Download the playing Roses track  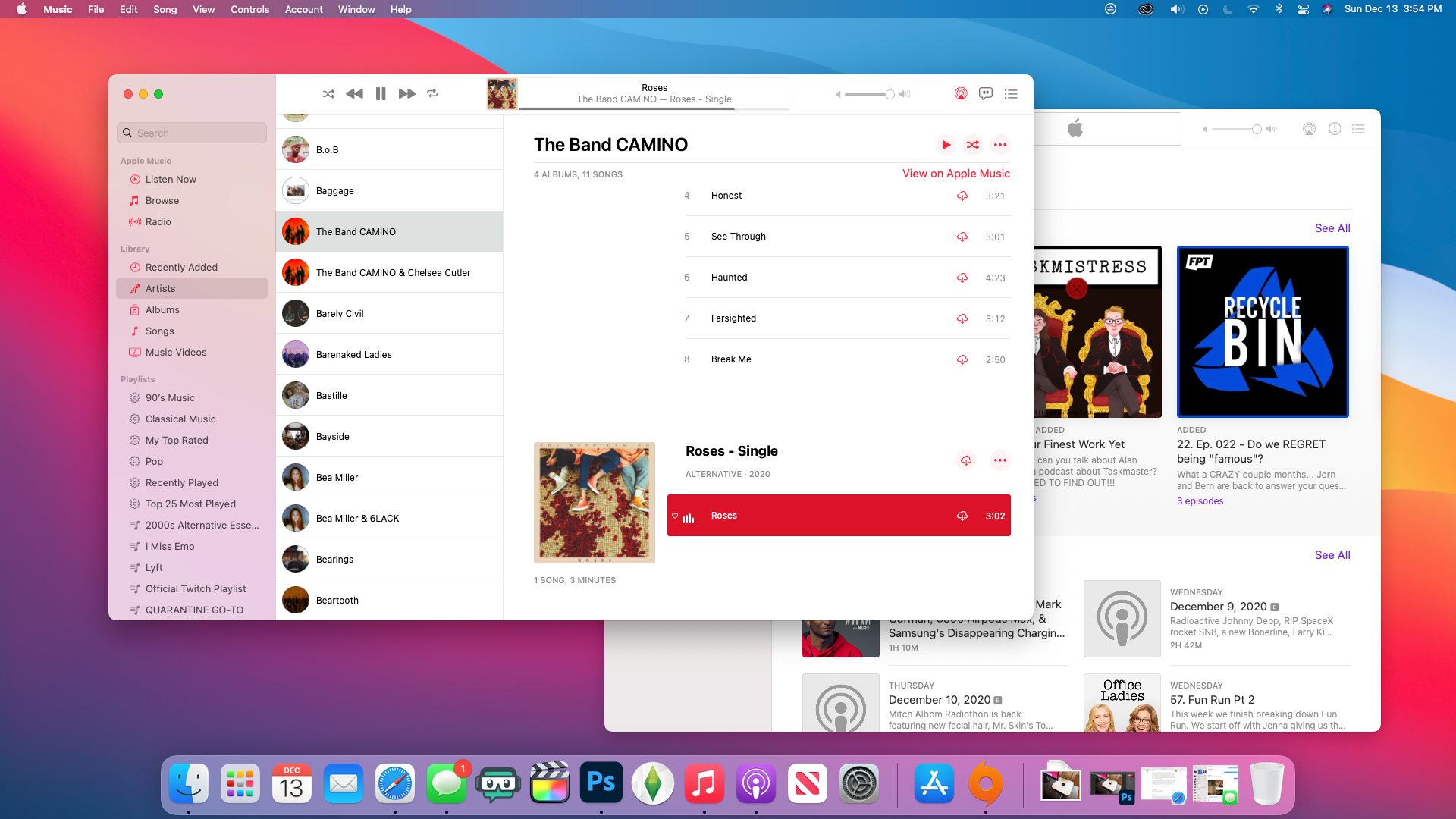tap(962, 516)
